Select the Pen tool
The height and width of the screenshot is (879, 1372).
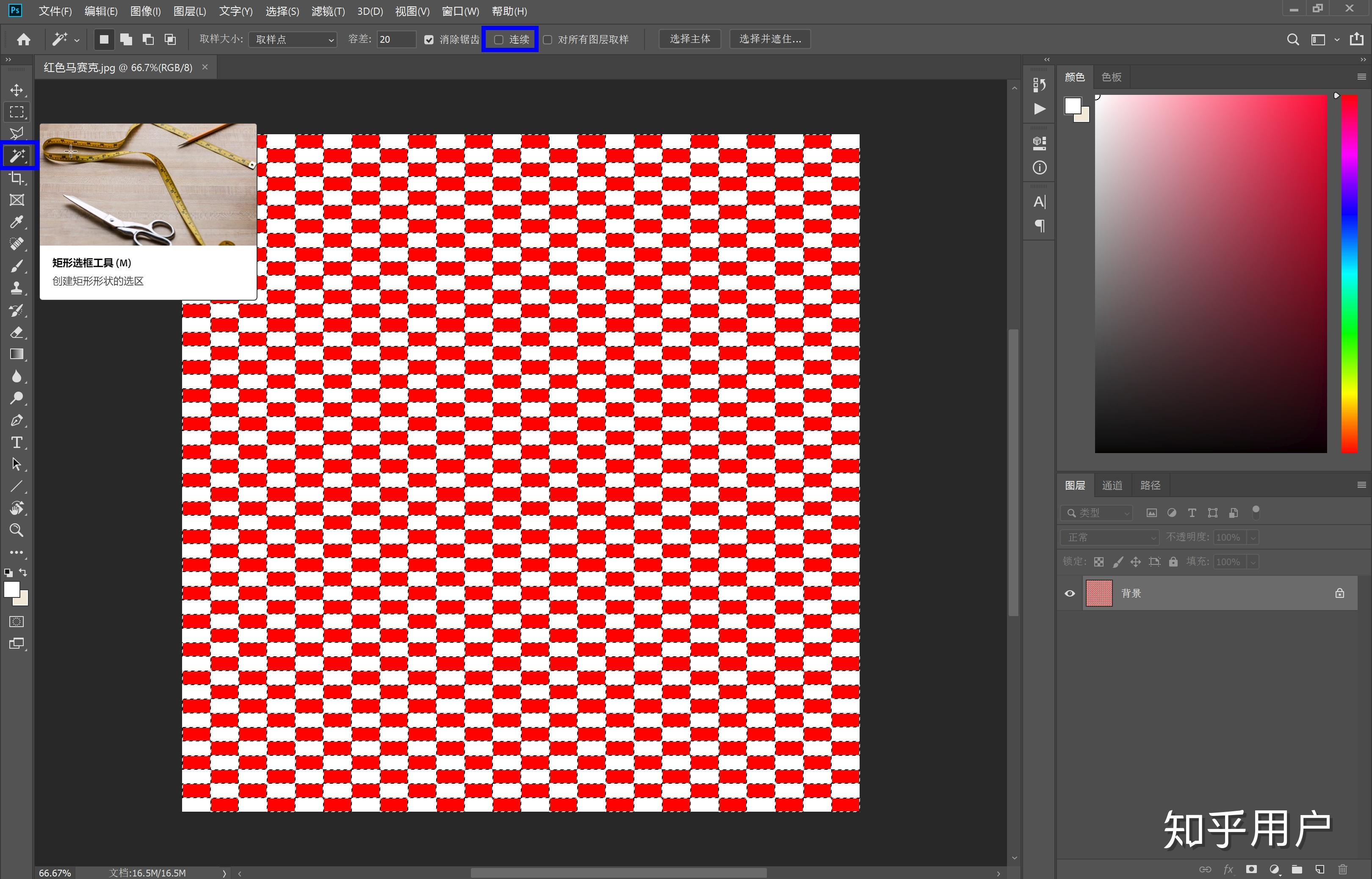pos(17,420)
